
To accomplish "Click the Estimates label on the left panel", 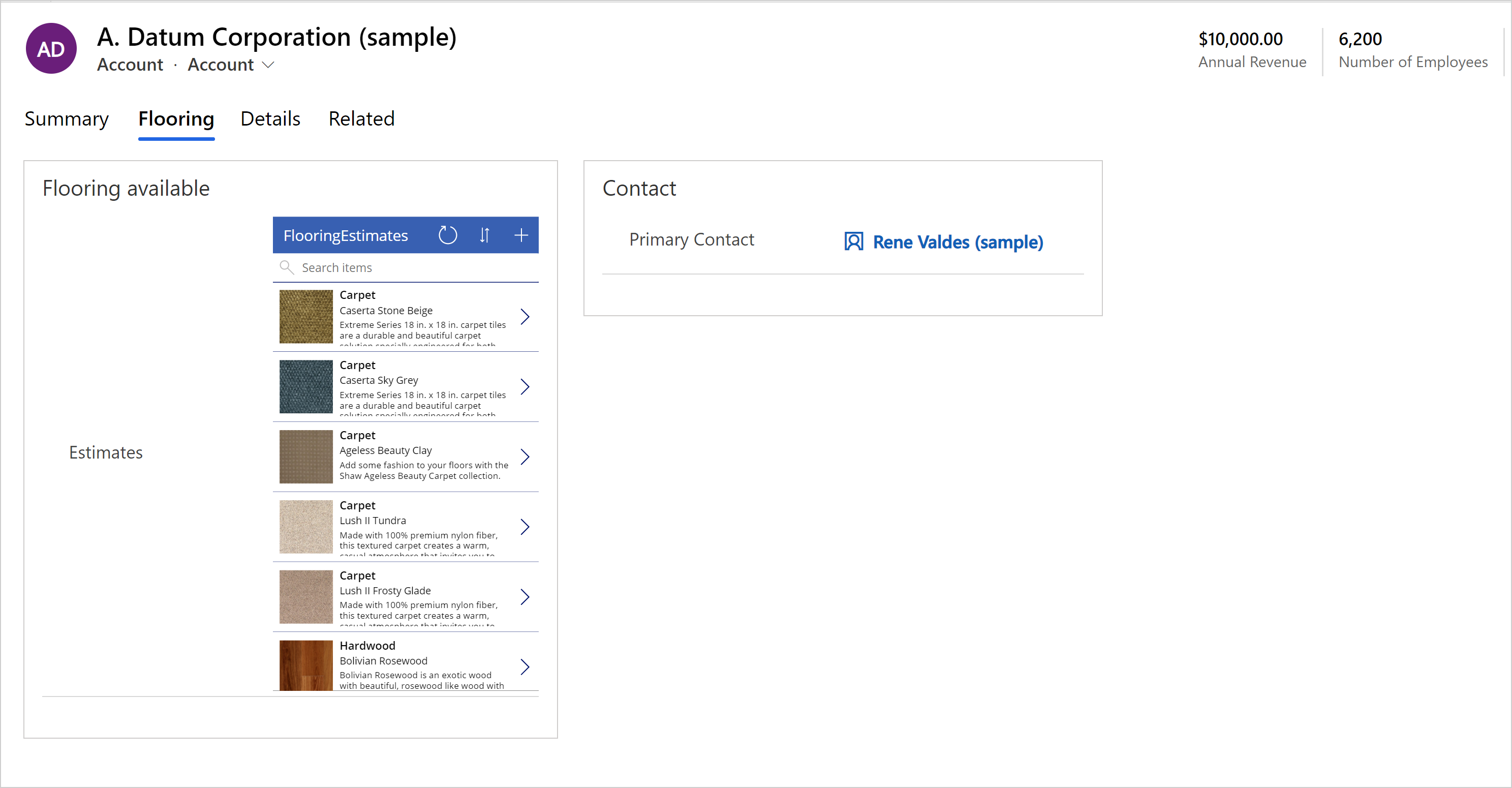I will pyautogui.click(x=105, y=453).
